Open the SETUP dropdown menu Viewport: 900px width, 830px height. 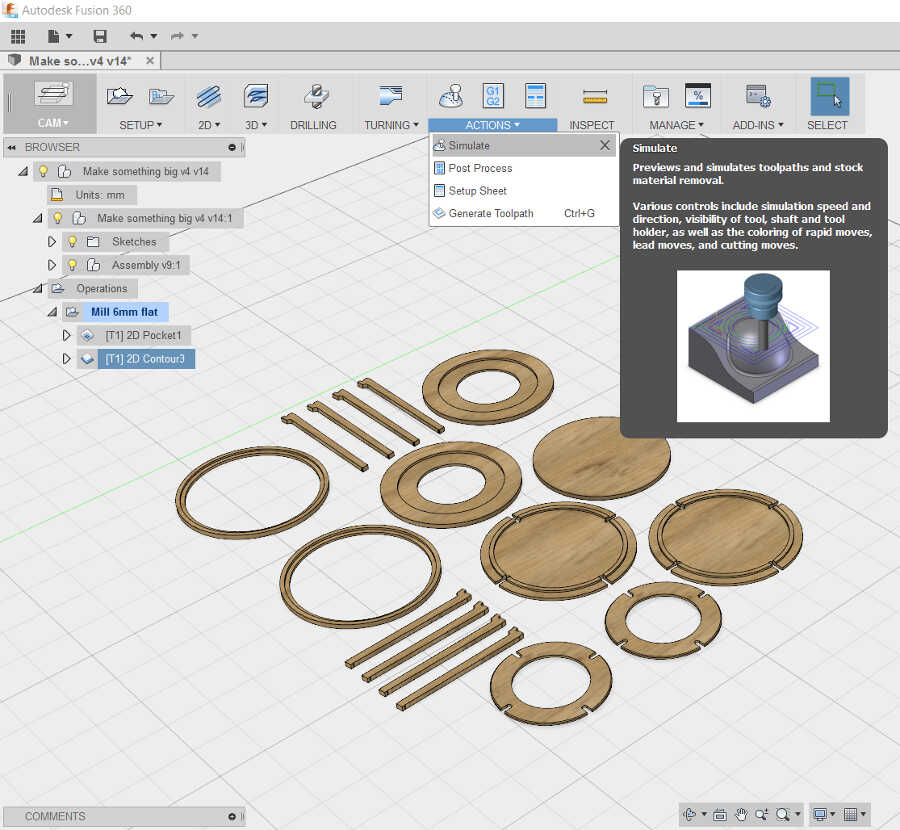click(x=141, y=125)
